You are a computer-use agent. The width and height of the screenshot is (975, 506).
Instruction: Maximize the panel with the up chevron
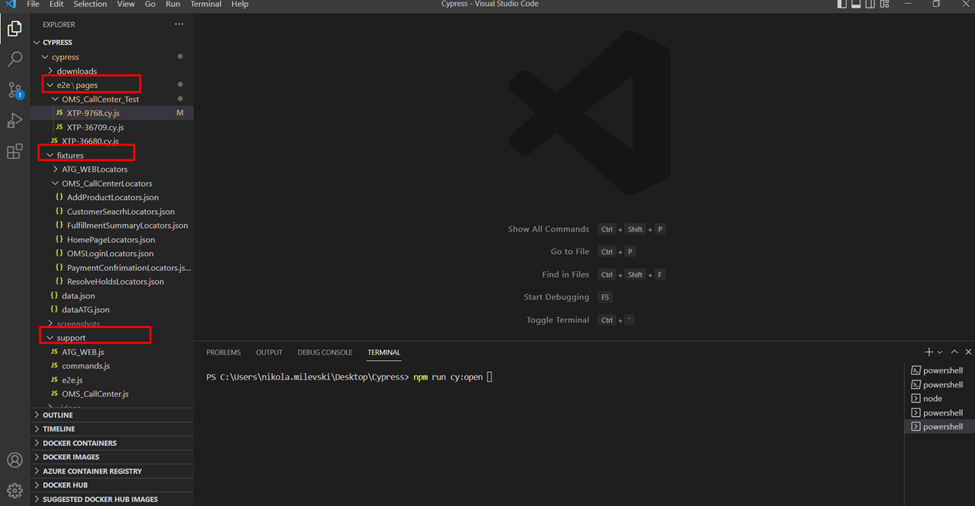[x=954, y=352]
